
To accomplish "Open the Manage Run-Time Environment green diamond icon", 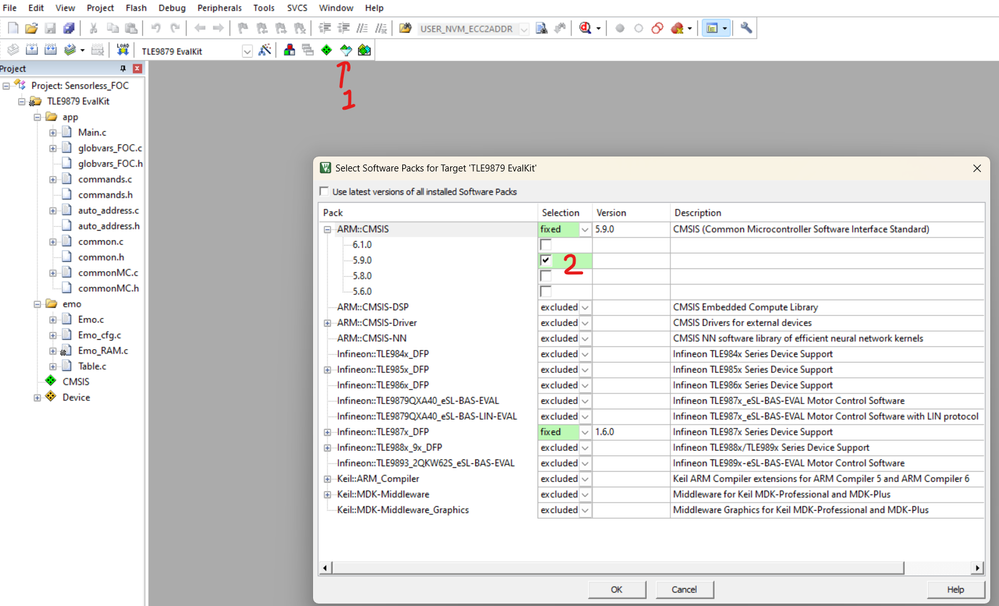I will (326, 50).
